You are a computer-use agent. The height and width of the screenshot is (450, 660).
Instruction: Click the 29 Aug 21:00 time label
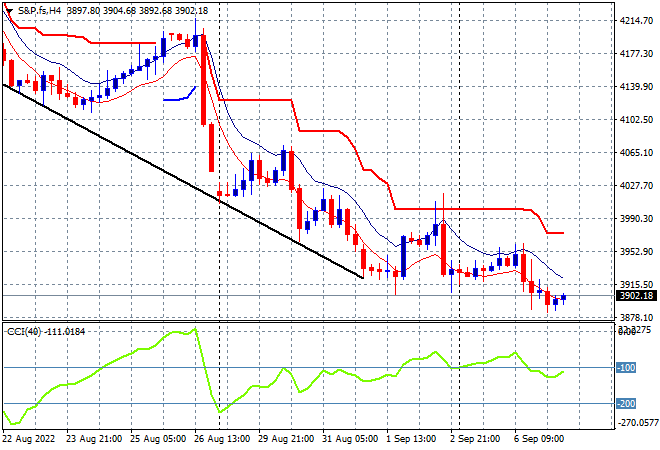pos(286,439)
